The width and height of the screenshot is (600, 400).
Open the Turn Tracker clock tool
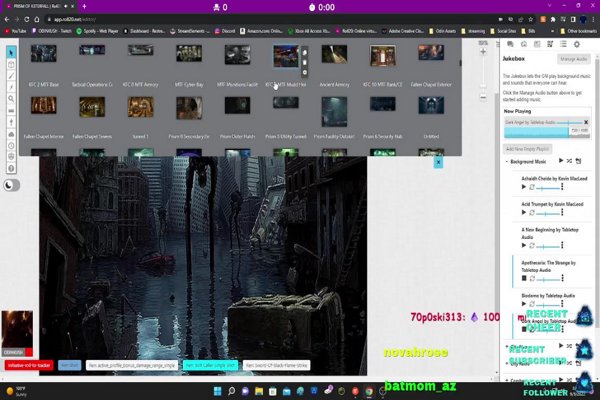(11, 145)
